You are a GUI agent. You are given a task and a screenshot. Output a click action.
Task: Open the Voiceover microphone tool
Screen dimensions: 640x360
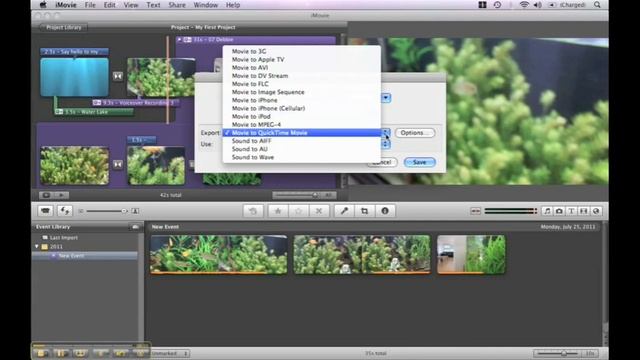pos(344,211)
